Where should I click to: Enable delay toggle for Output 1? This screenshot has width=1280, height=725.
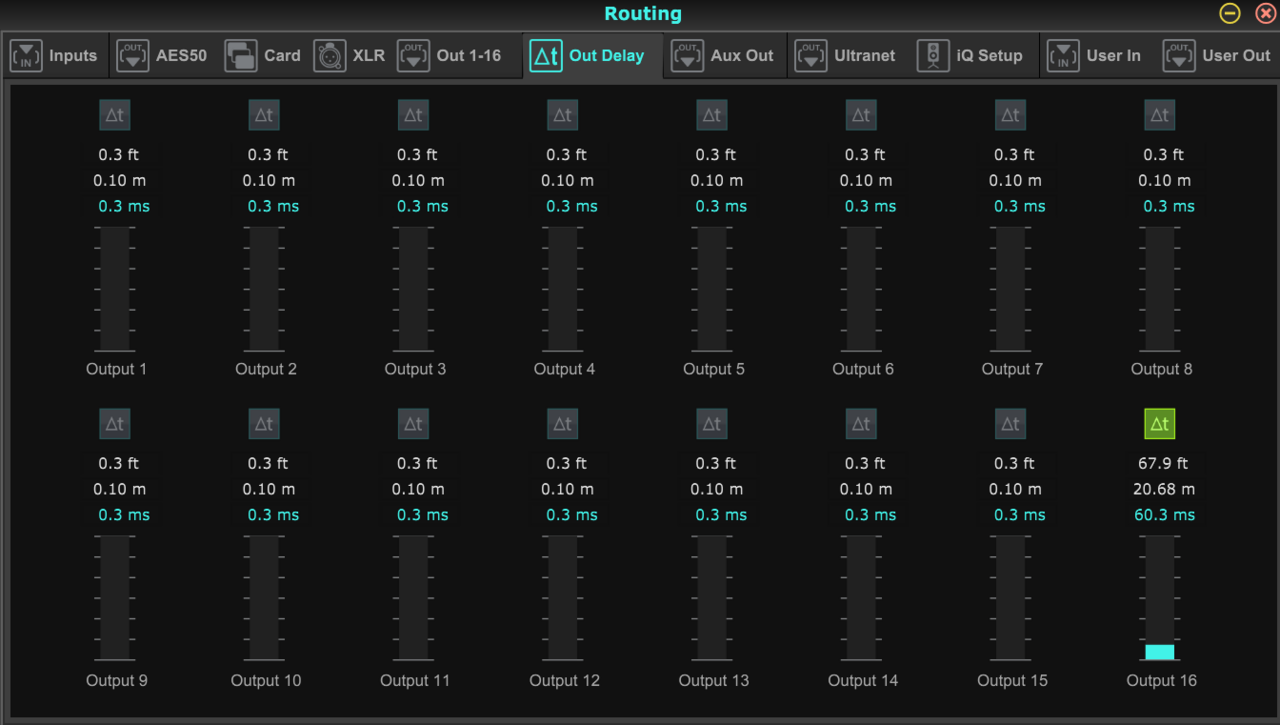pyautogui.click(x=115, y=116)
